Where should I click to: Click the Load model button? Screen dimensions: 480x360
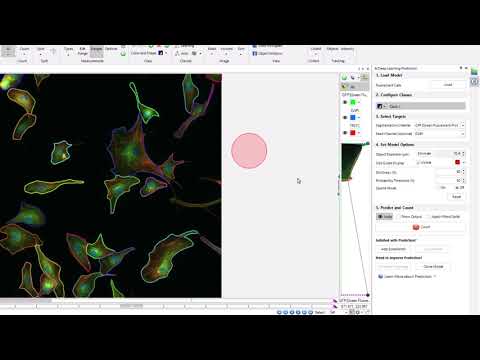point(448,85)
